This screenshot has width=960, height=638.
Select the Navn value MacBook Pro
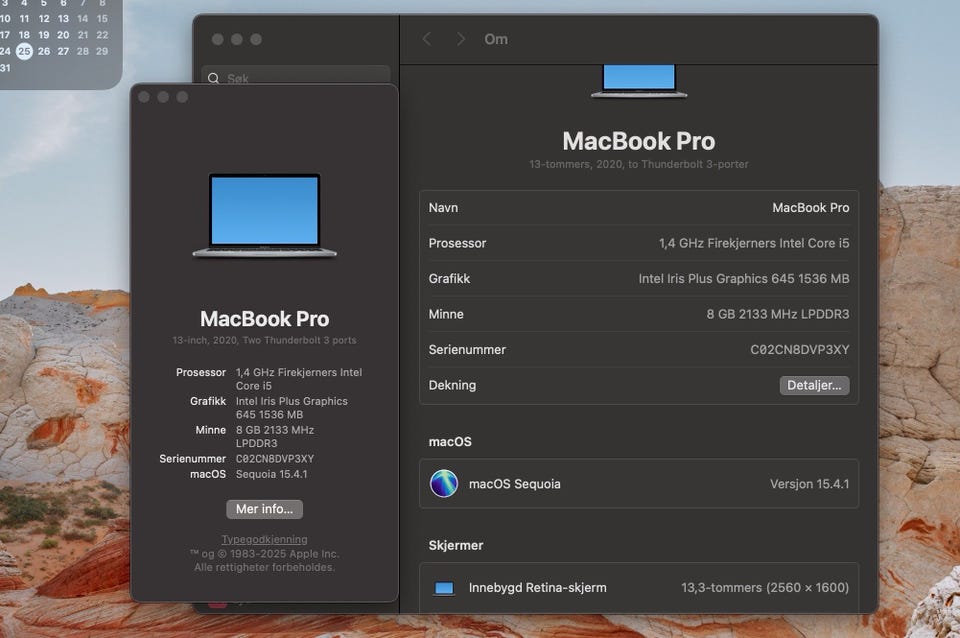811,208
